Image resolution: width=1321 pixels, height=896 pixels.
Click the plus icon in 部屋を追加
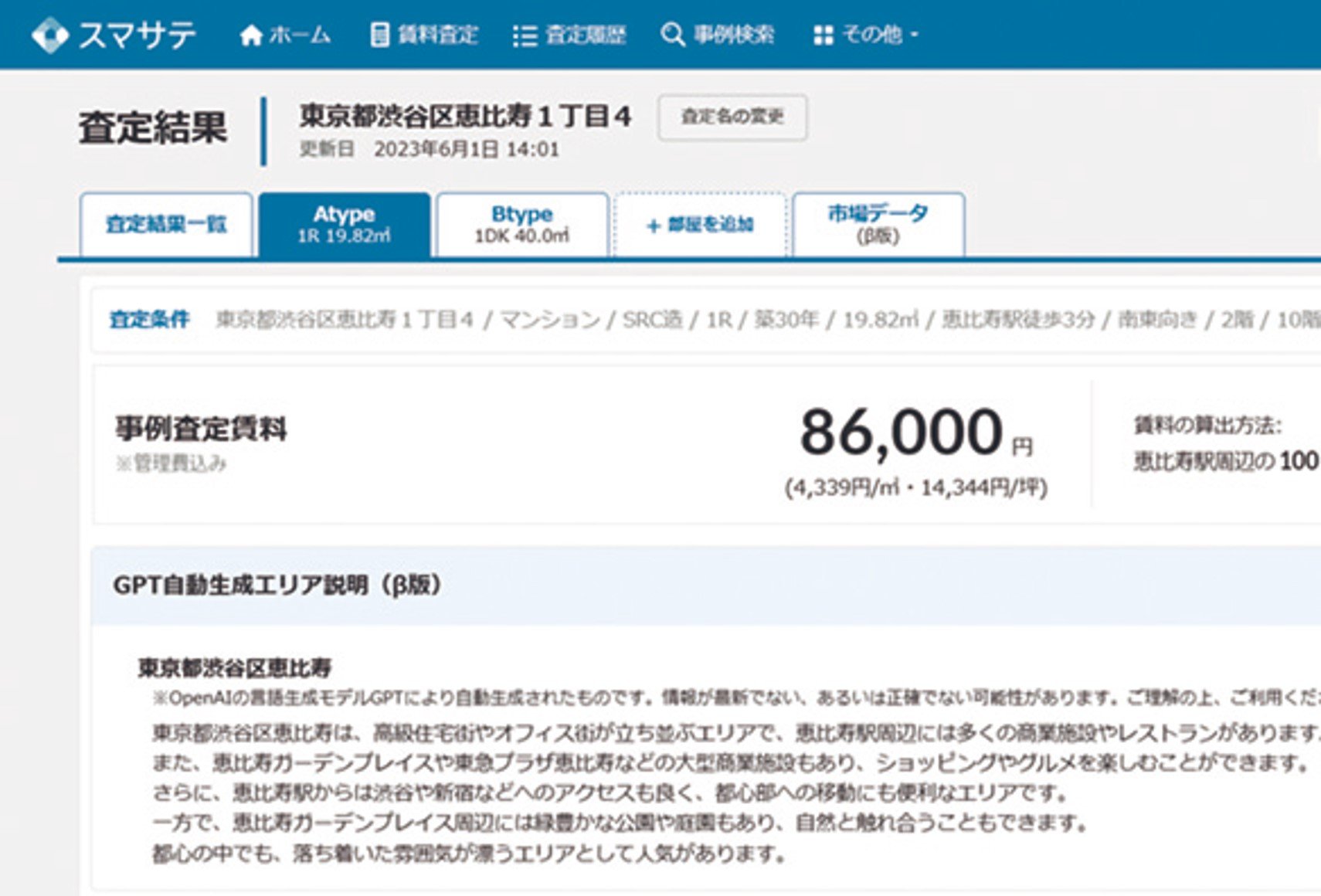coord(654,226)
